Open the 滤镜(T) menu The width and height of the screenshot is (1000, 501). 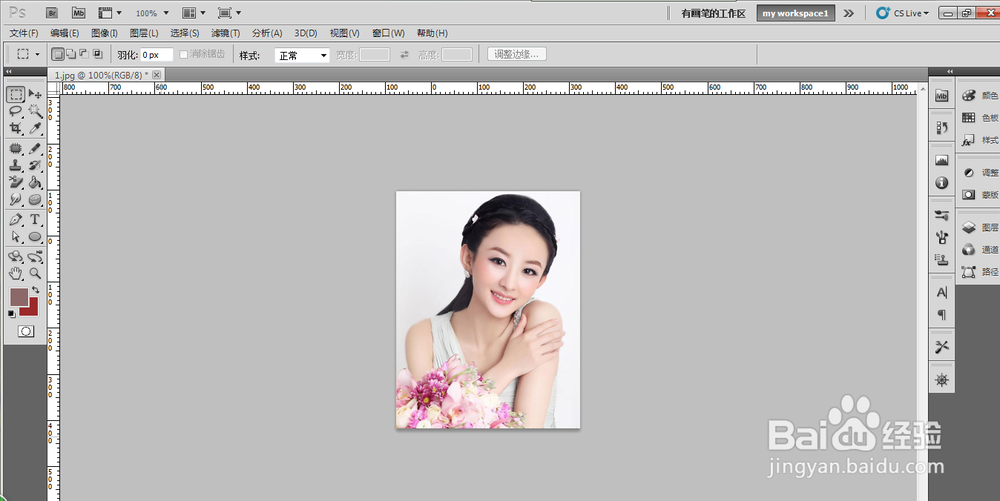point(226,33)
